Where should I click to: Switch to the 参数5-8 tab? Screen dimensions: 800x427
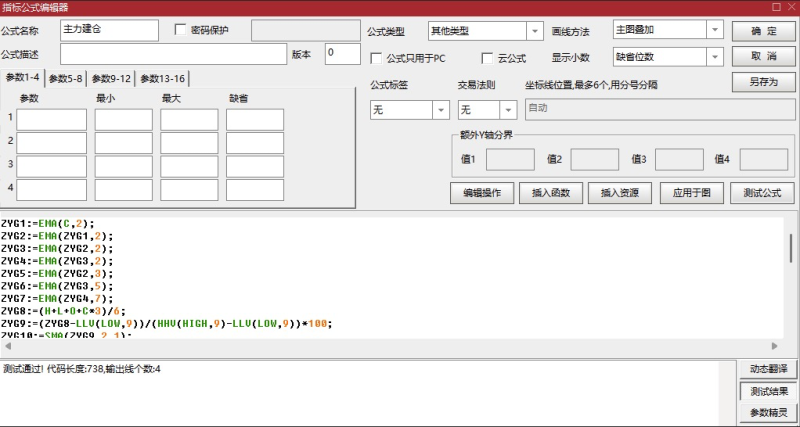pos(66,79)
